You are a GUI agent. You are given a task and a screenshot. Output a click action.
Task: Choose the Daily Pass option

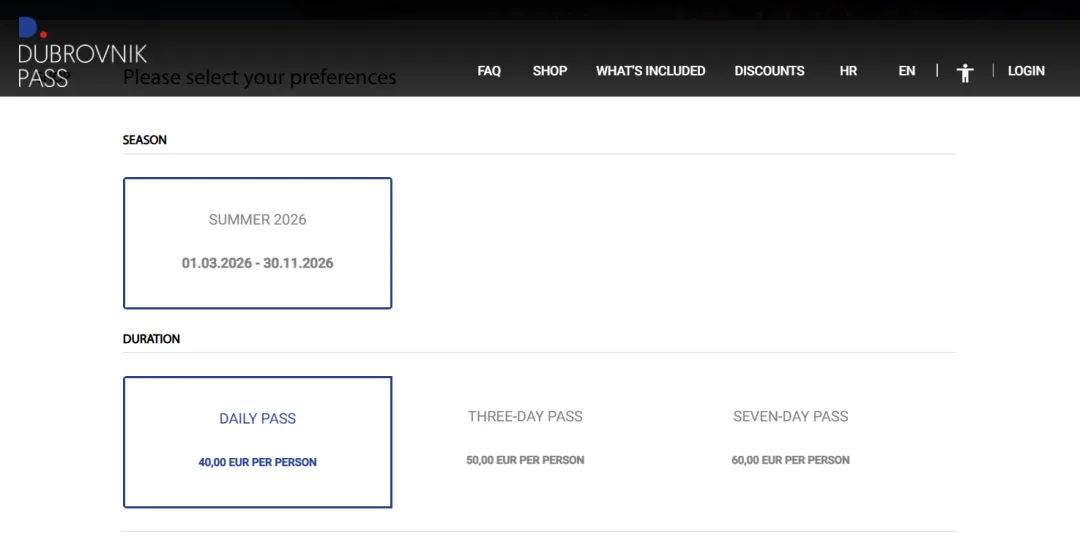click(x=258, y=442)
